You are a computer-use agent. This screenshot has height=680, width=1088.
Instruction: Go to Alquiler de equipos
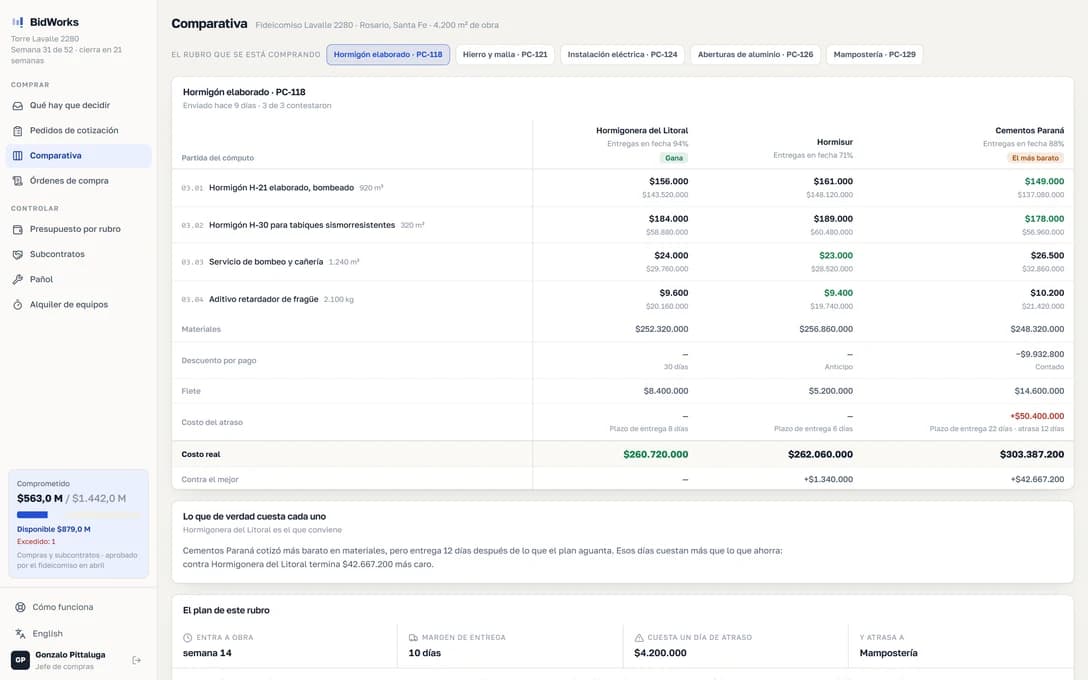point(78,305)
